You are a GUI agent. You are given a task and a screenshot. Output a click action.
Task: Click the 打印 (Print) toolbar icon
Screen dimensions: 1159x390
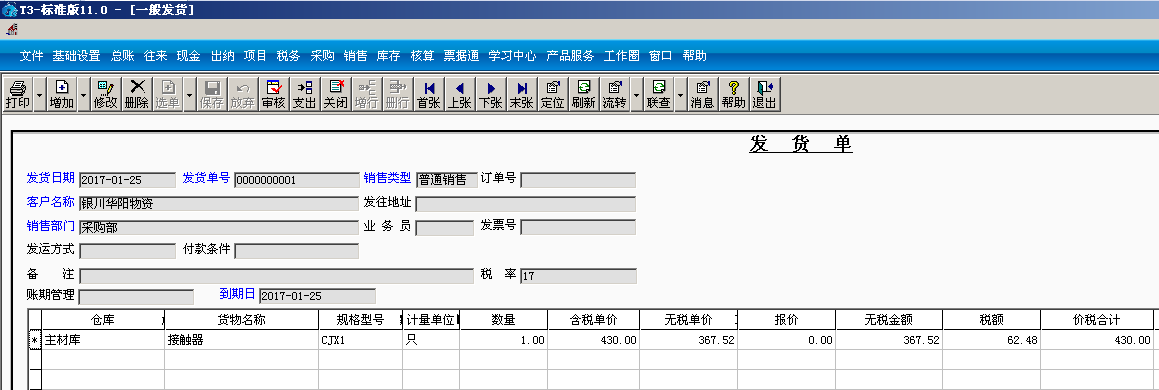[18, 95]
